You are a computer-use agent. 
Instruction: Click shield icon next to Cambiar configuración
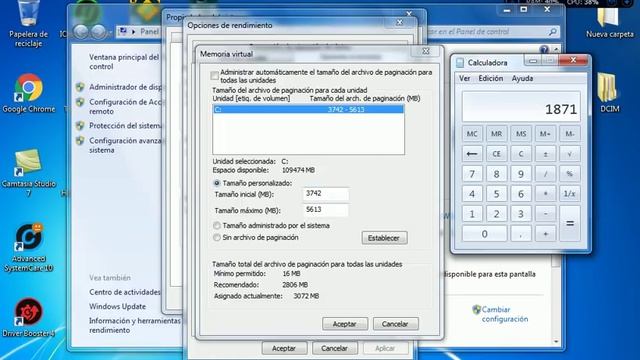(x=476, y=310)
